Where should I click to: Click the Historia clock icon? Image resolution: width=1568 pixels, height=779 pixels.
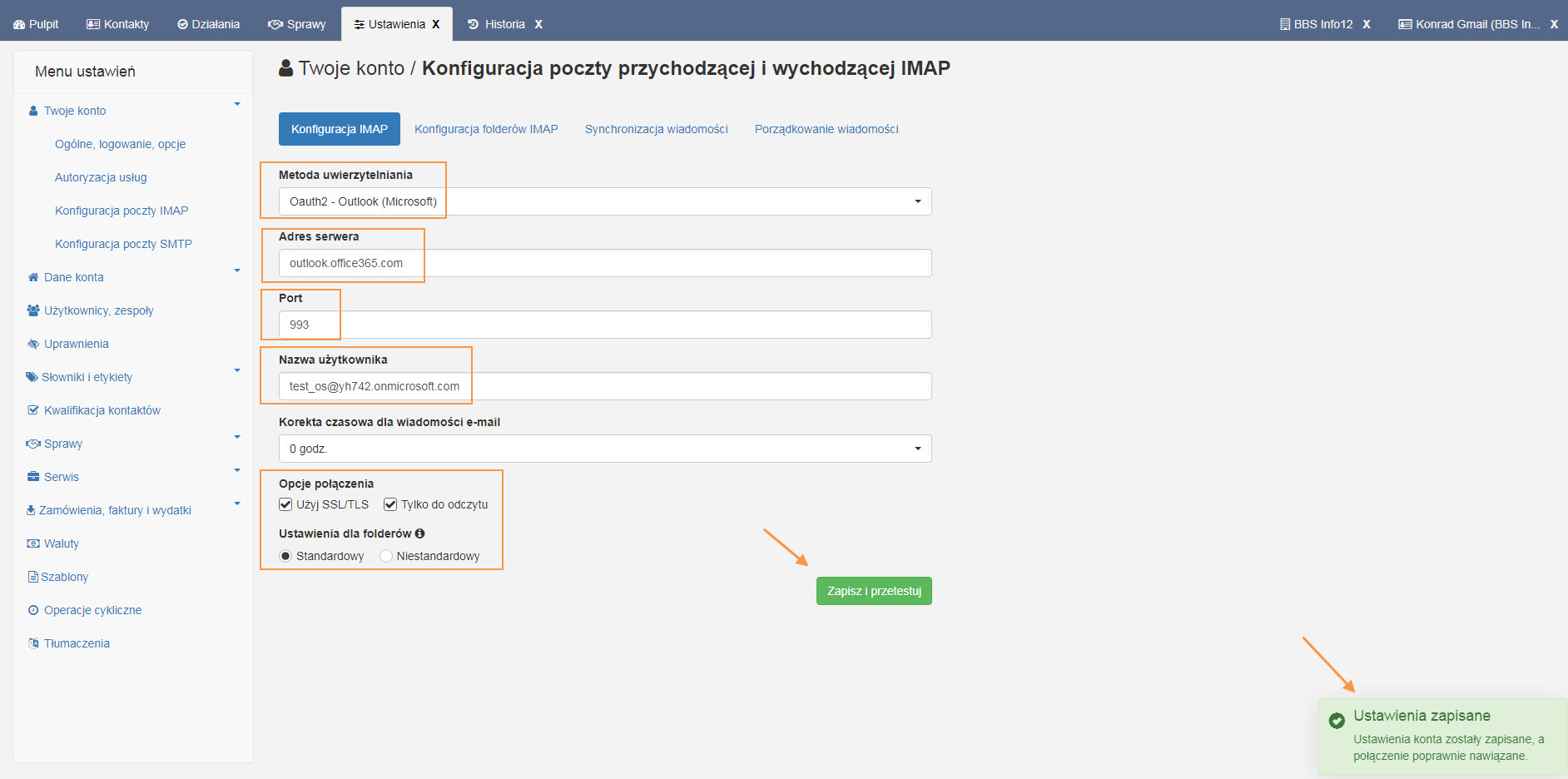point(473,25)
